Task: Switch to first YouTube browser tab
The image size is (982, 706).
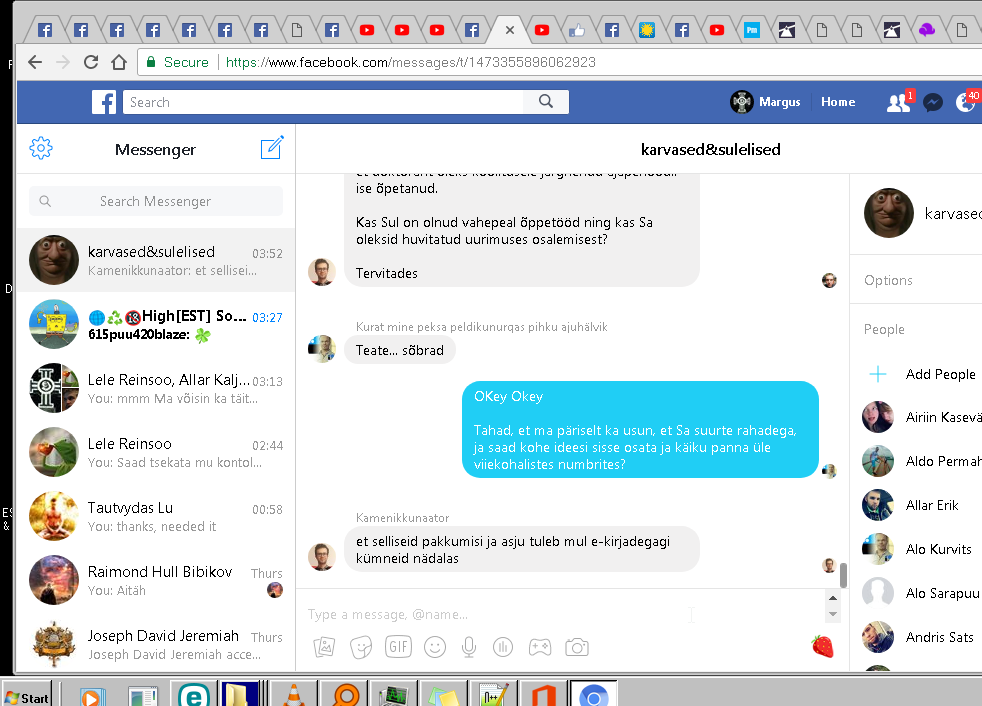Action: point(367,30)
